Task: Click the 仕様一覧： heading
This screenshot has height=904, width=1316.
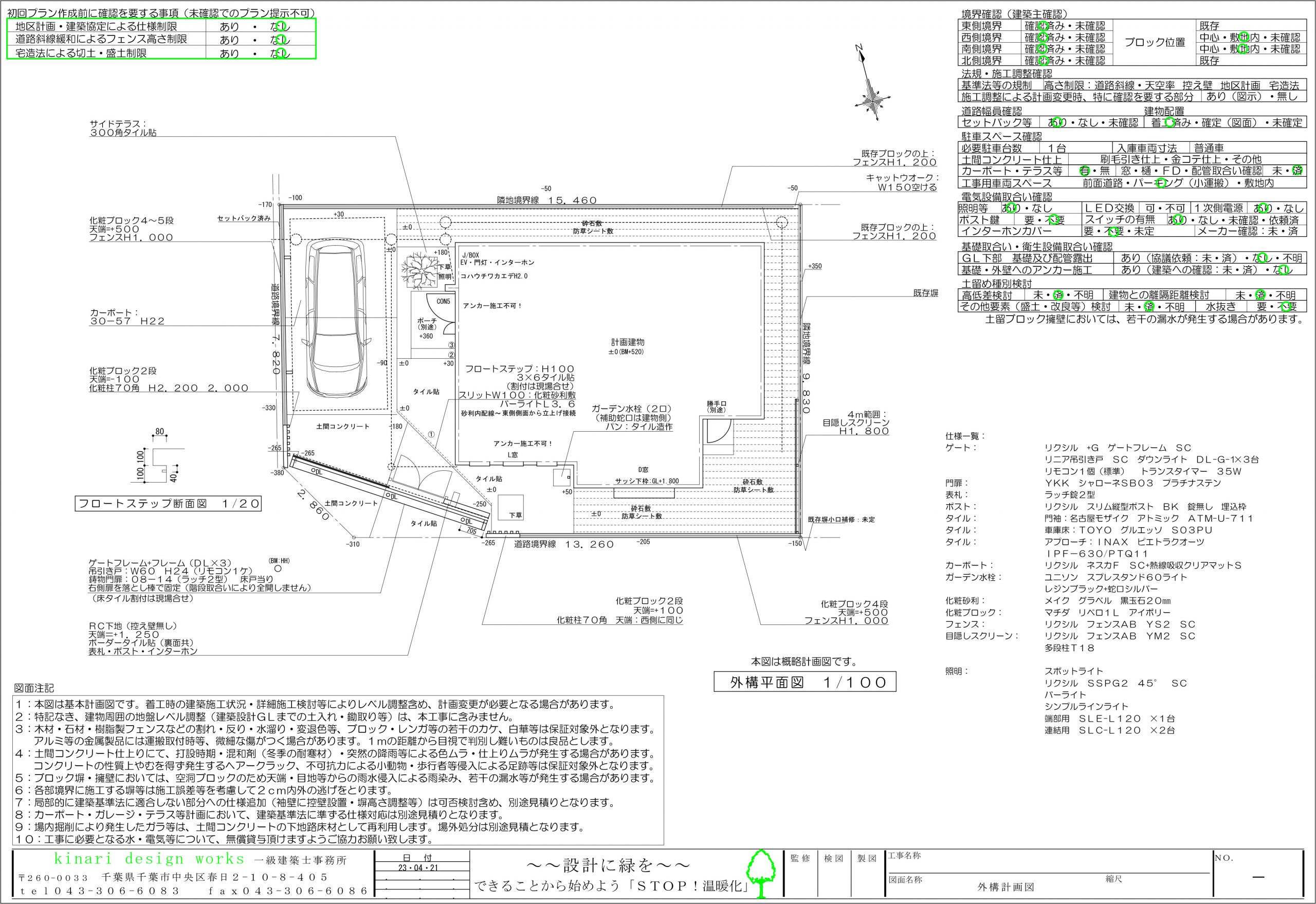Action: pyautogui.click(x=965, y=436)
